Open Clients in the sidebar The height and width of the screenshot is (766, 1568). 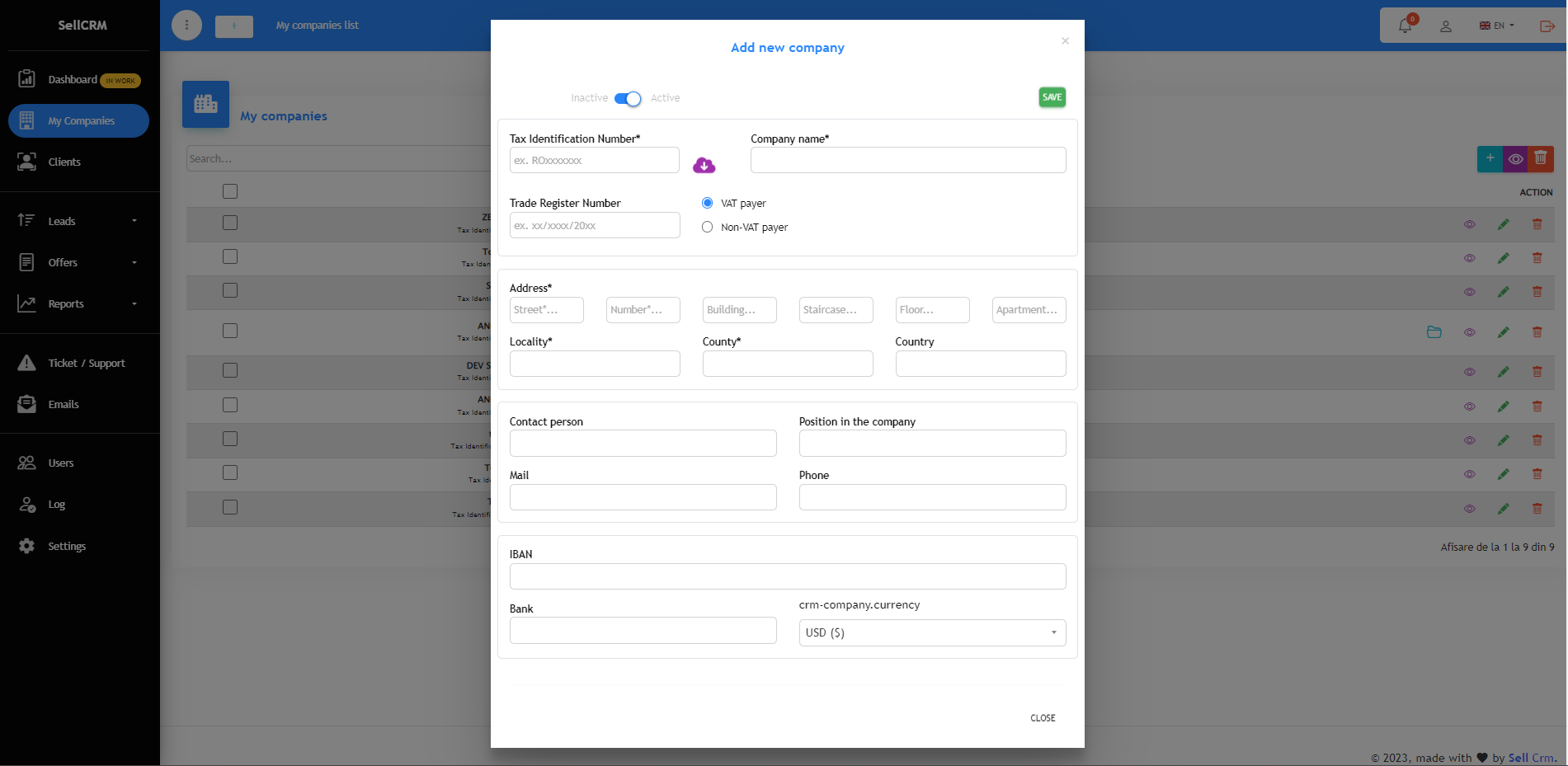pos(64,162)
